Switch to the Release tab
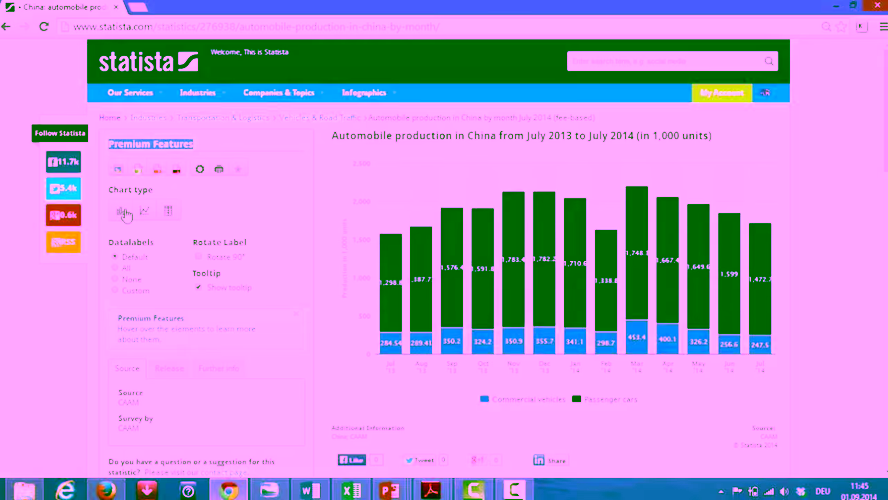This screenshot has width=888, height=500. pos(169,369)
